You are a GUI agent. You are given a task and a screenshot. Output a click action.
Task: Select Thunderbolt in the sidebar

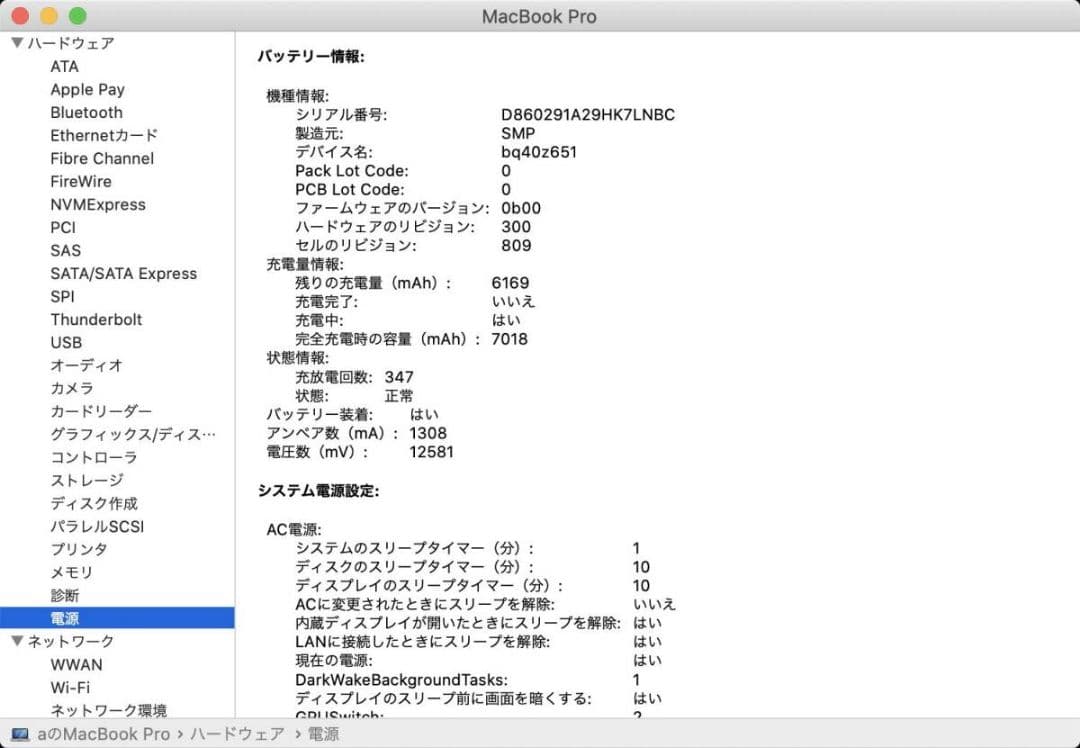96,319
